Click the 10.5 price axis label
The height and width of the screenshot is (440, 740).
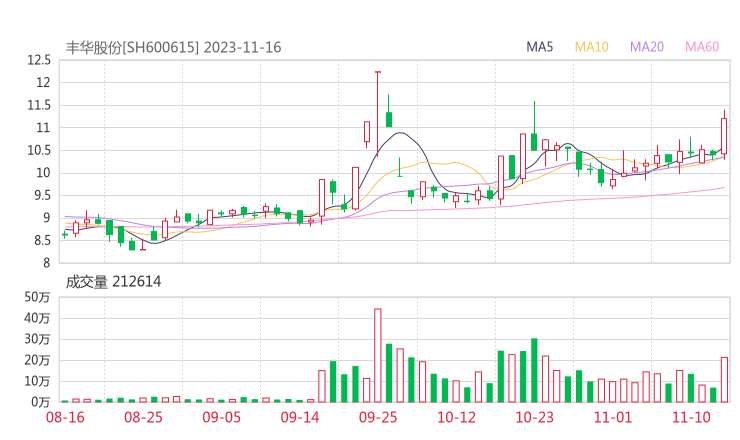[x=39, y=151]
